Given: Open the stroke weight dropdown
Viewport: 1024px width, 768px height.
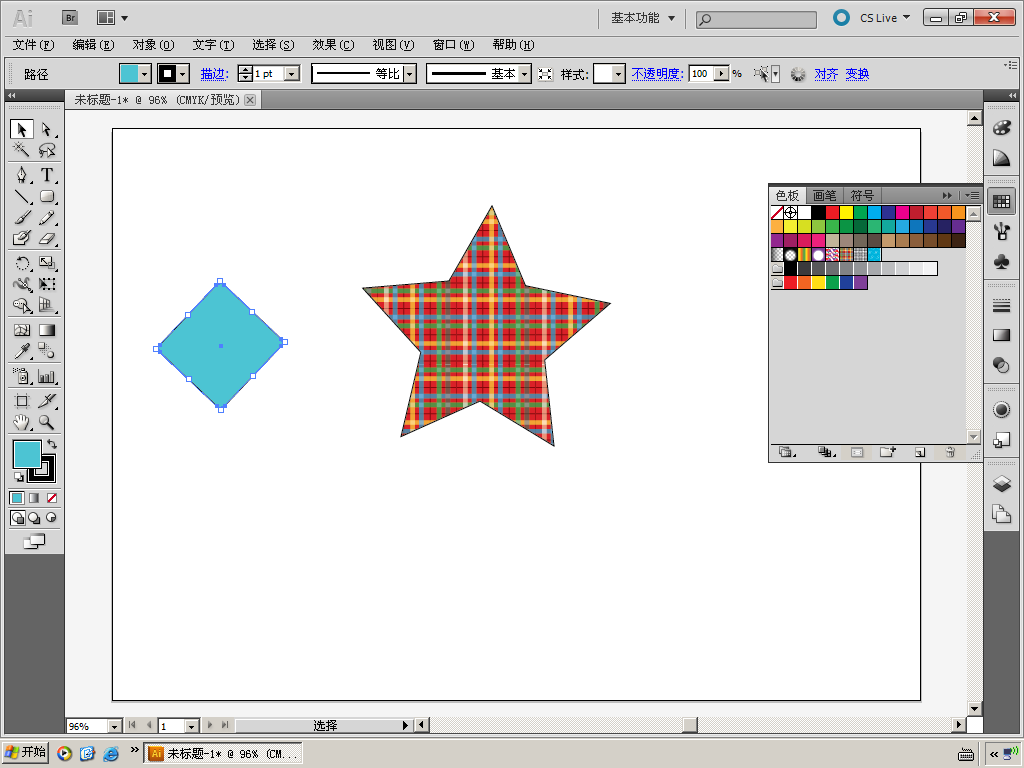Looking at the screenshot, I should pos(292,74).
